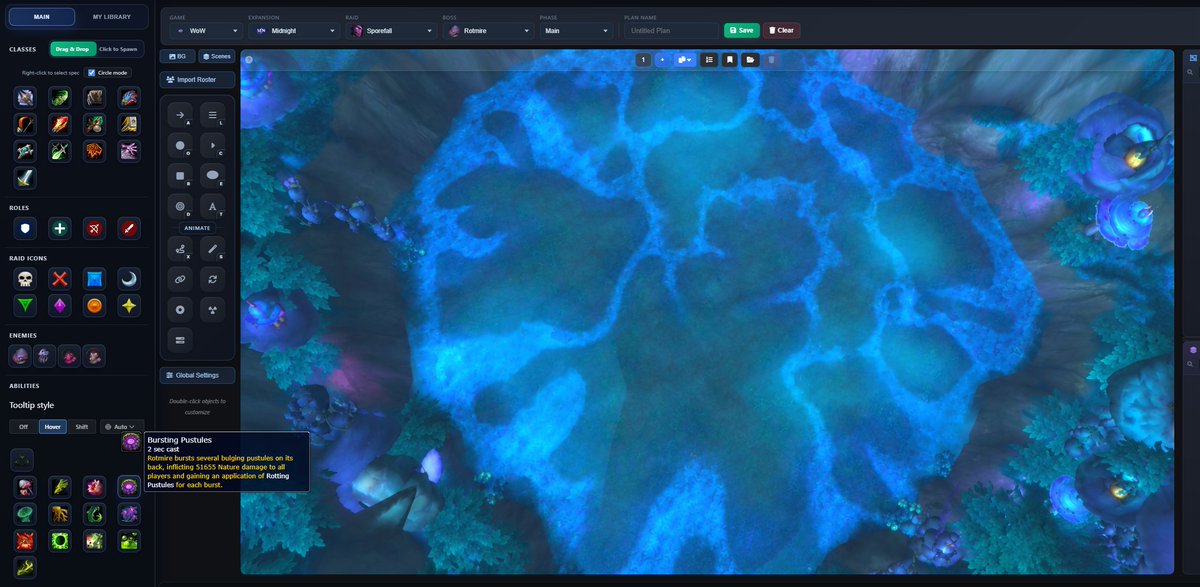Click the bookmark icon in canvas toolbar
The image size is (1200, 587).
(730, 60)
